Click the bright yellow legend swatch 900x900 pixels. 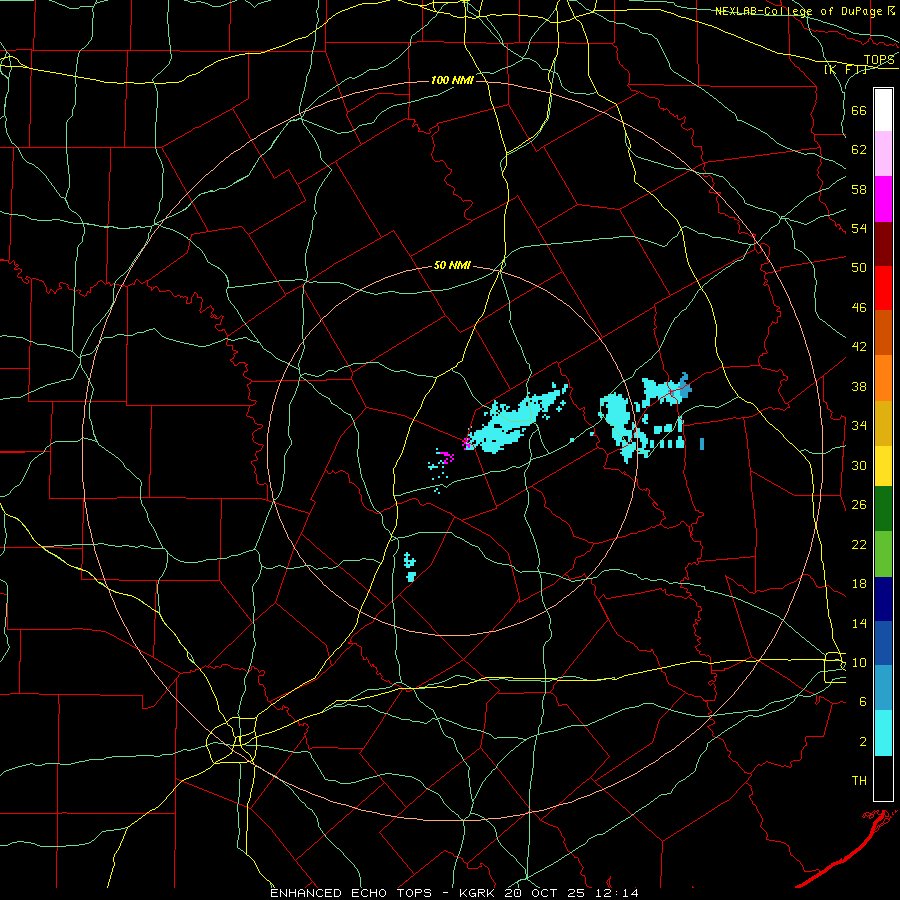point(883,466)
